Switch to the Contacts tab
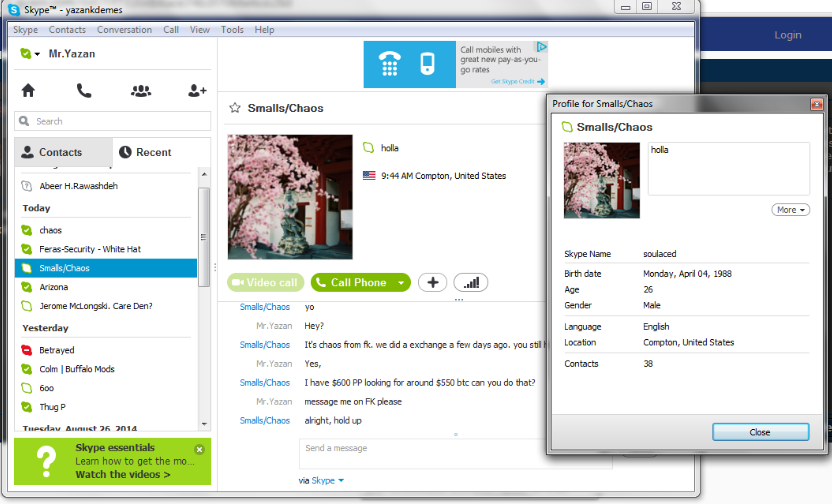Screen dimensions: 832x504 [64, 152]
